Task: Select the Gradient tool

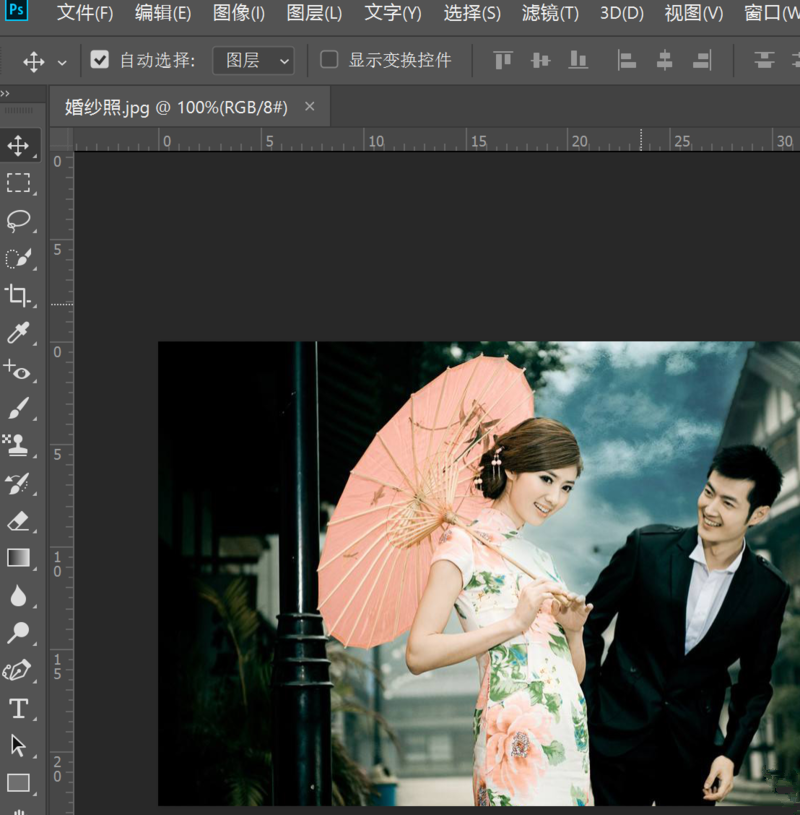Action: pos(18,558)
